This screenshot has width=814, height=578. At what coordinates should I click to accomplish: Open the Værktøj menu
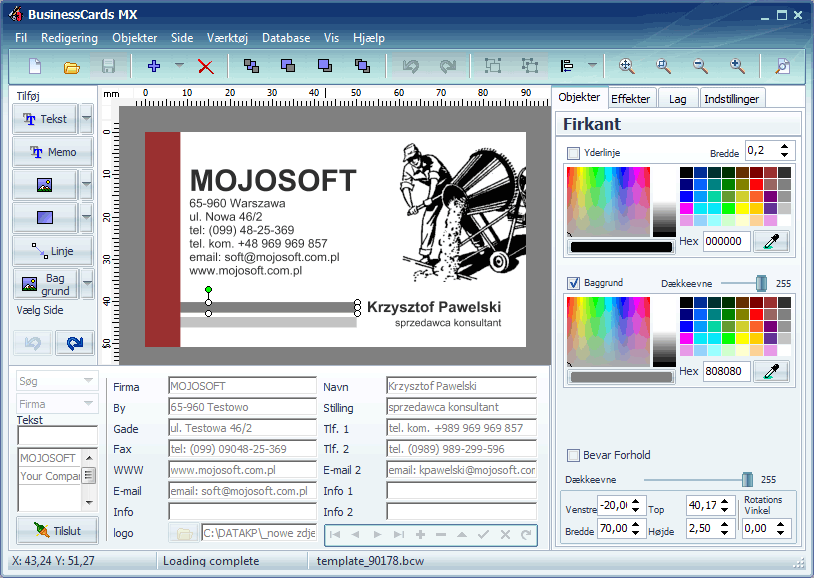click(227, 38)
